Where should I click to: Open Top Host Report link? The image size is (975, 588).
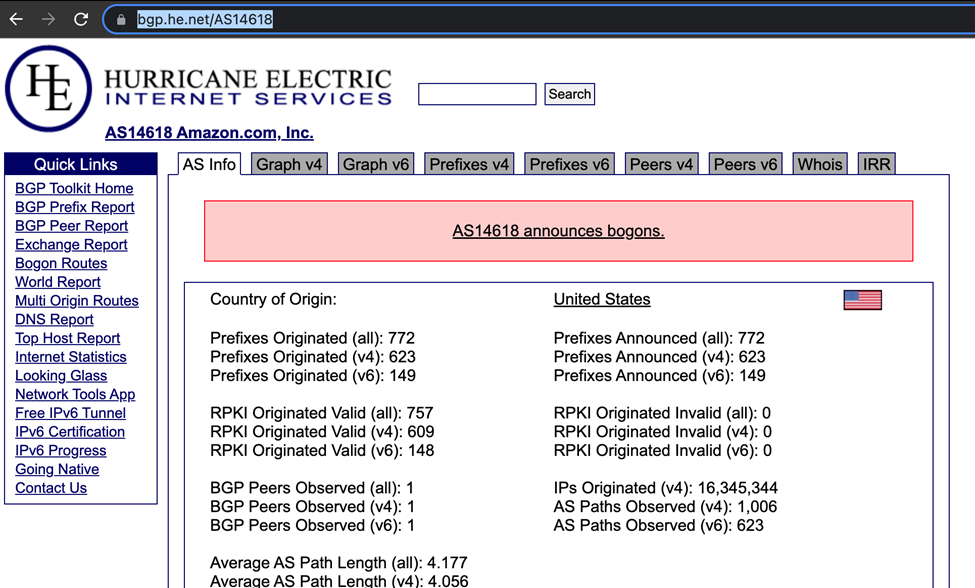tap(67, 338)
